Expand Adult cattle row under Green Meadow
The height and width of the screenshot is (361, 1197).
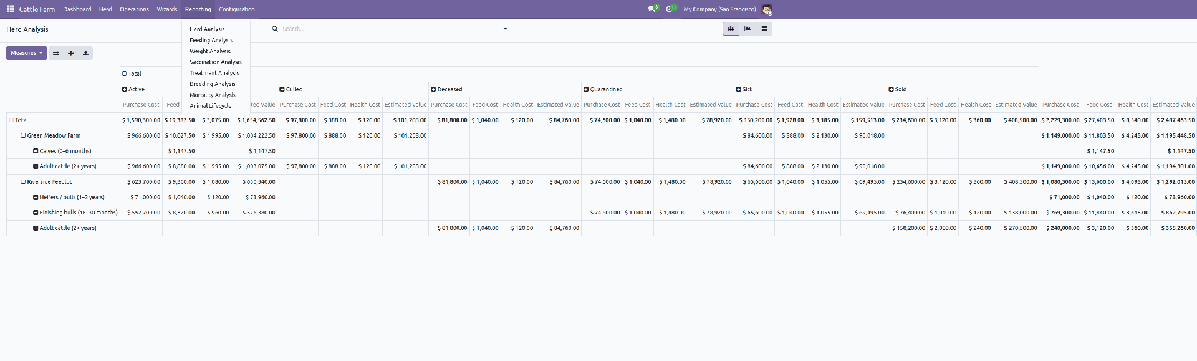65,166
